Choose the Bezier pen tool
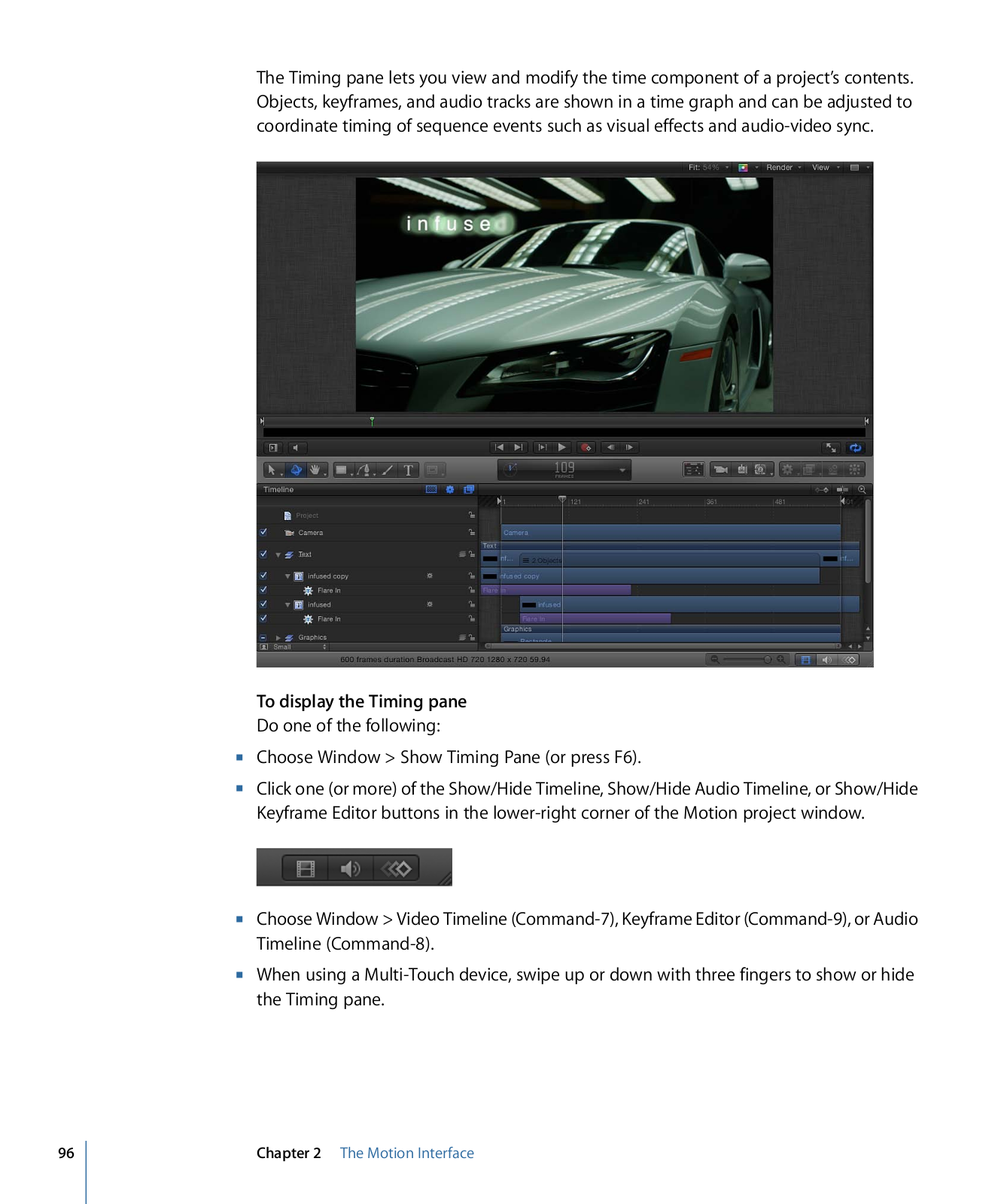 click(x=364, y=470)
